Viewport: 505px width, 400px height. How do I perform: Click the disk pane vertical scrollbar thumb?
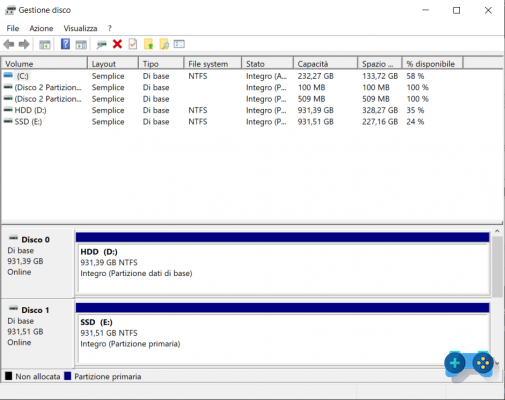497,267
